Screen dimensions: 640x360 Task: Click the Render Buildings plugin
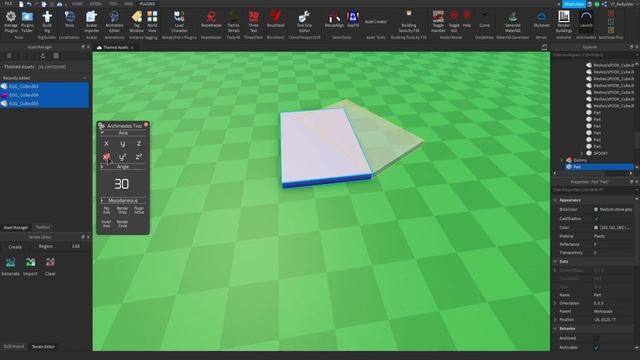coord(564,22)
